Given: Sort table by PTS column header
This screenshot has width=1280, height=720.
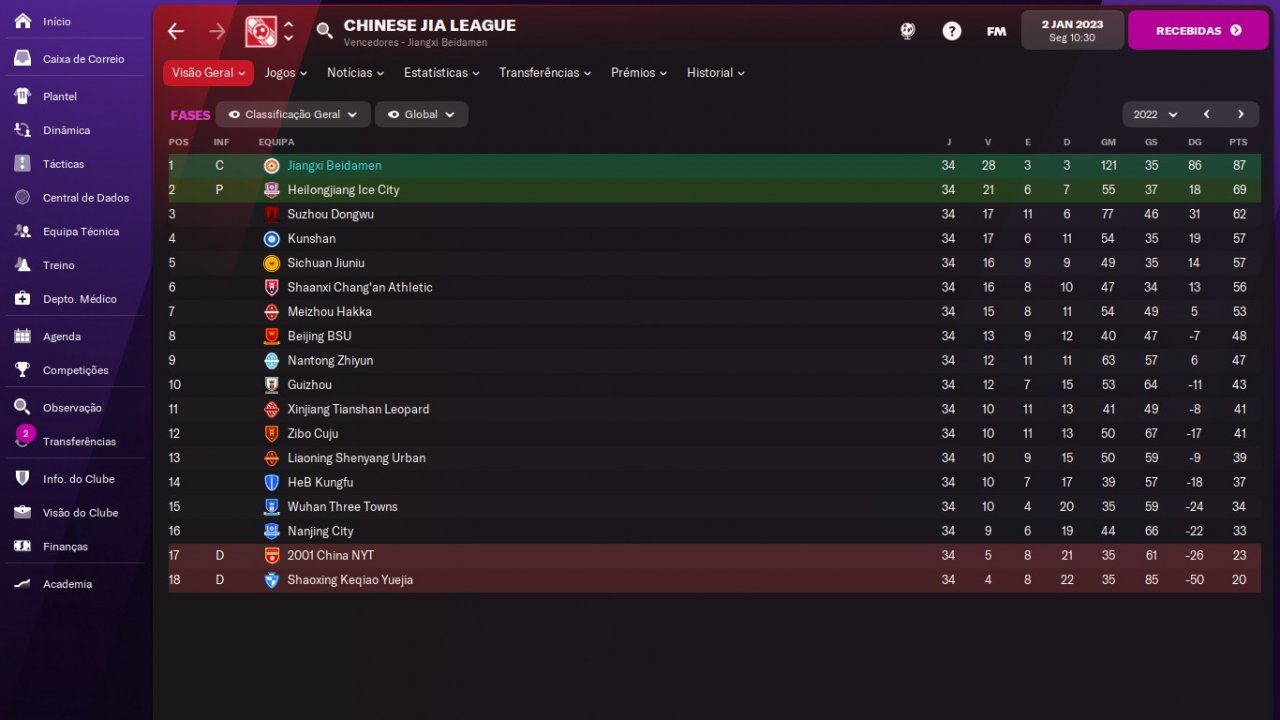Looking at the screenshot, I should 1238,142.
